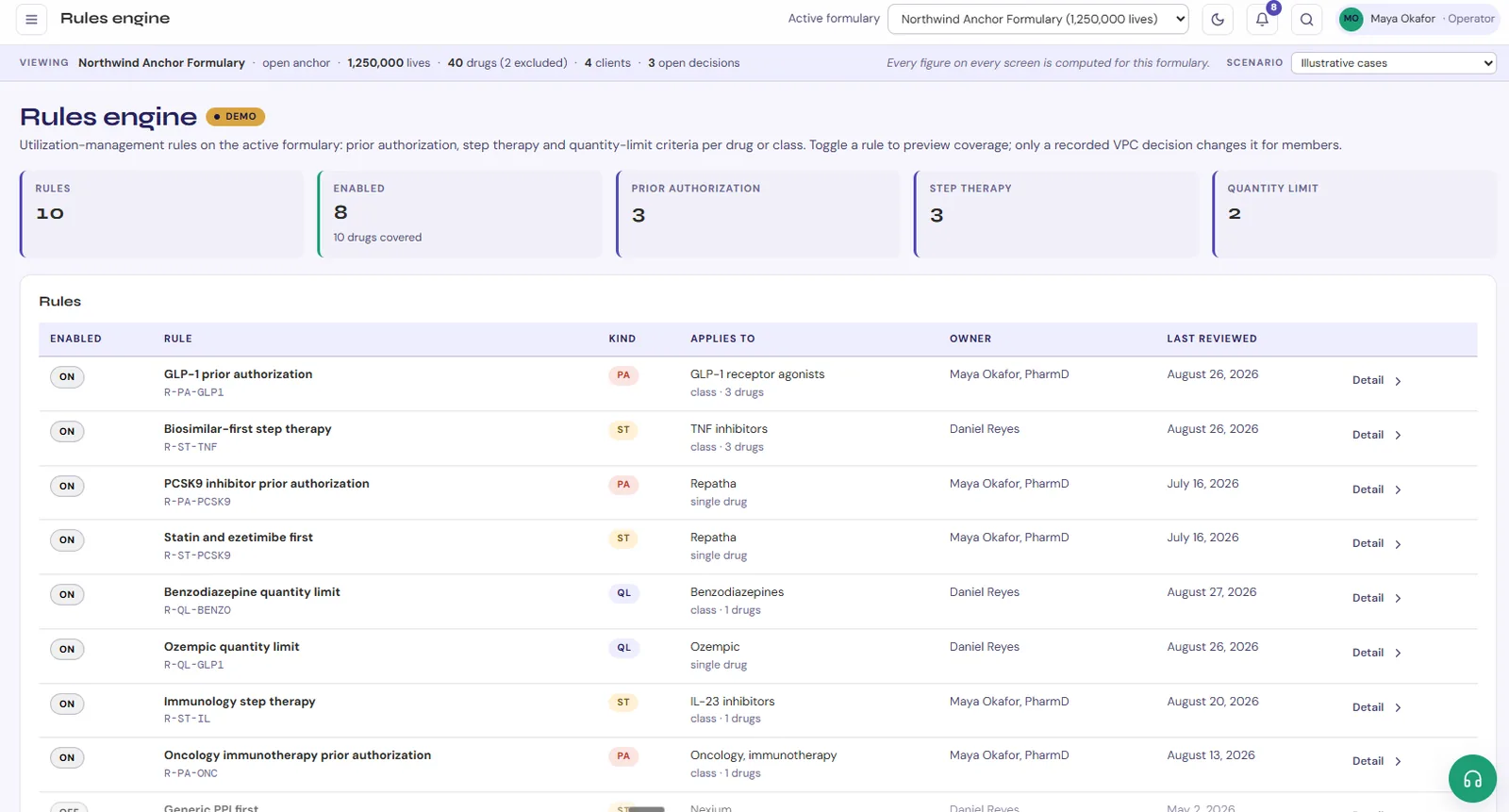Open Detail for PCSK9 inhibitor rule
The width and height of the screenshot is (1509, 812).
[x=1377, y=490]
